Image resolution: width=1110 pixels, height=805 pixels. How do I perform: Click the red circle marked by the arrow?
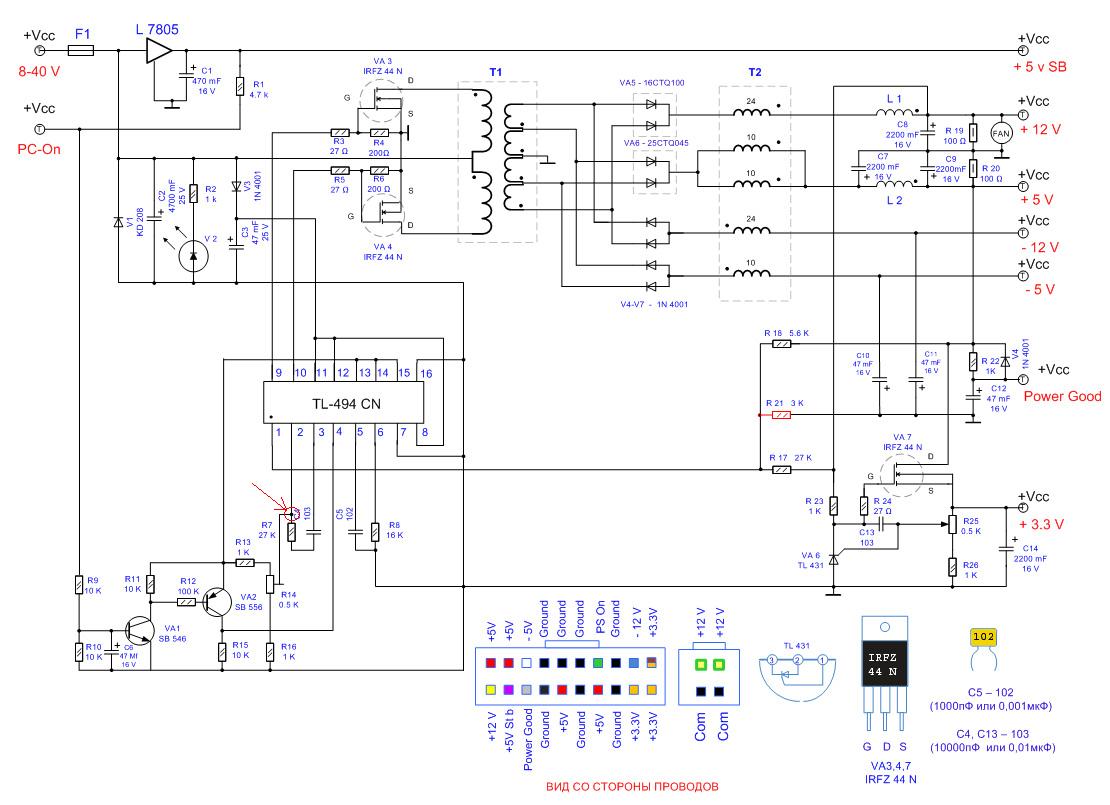[x=291, y=514]
